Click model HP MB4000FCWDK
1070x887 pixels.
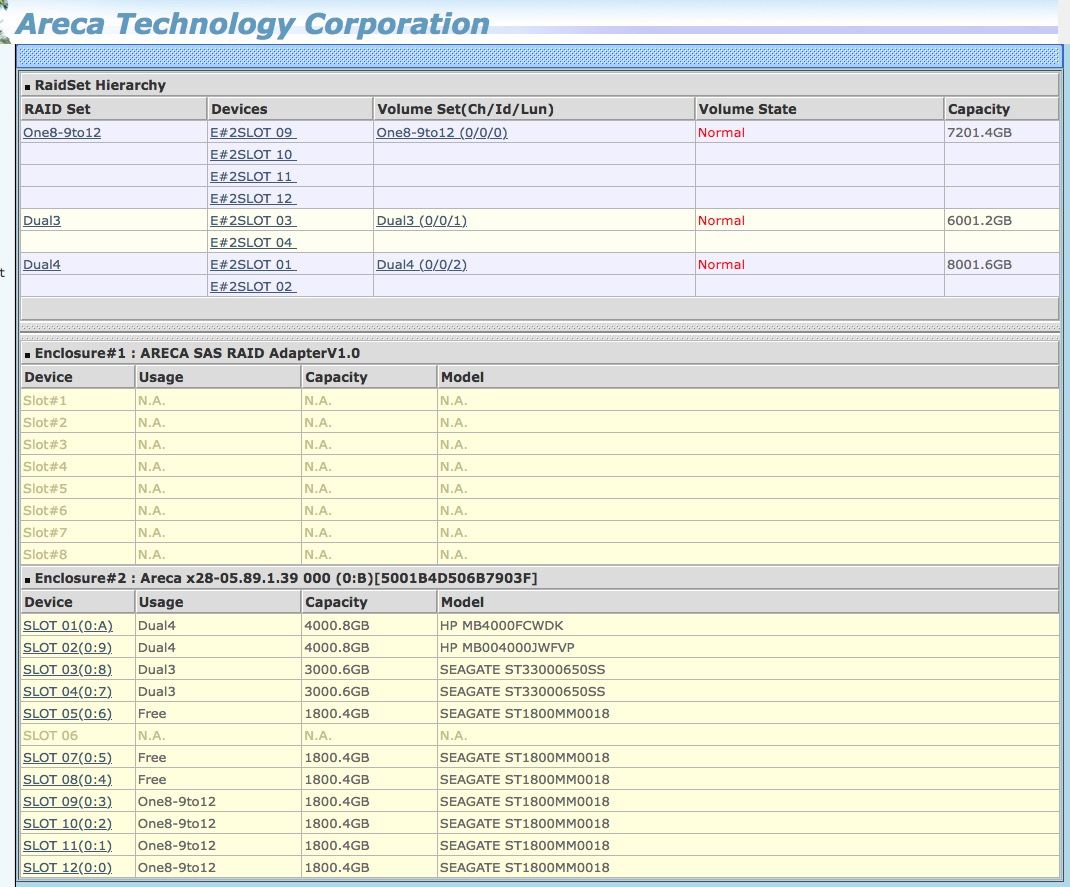coord(502,625)
